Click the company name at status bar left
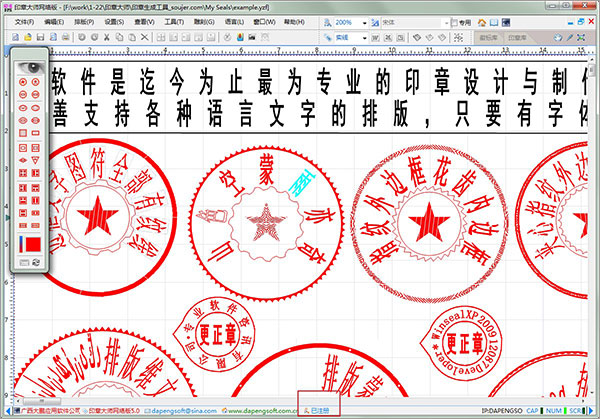 50,411
